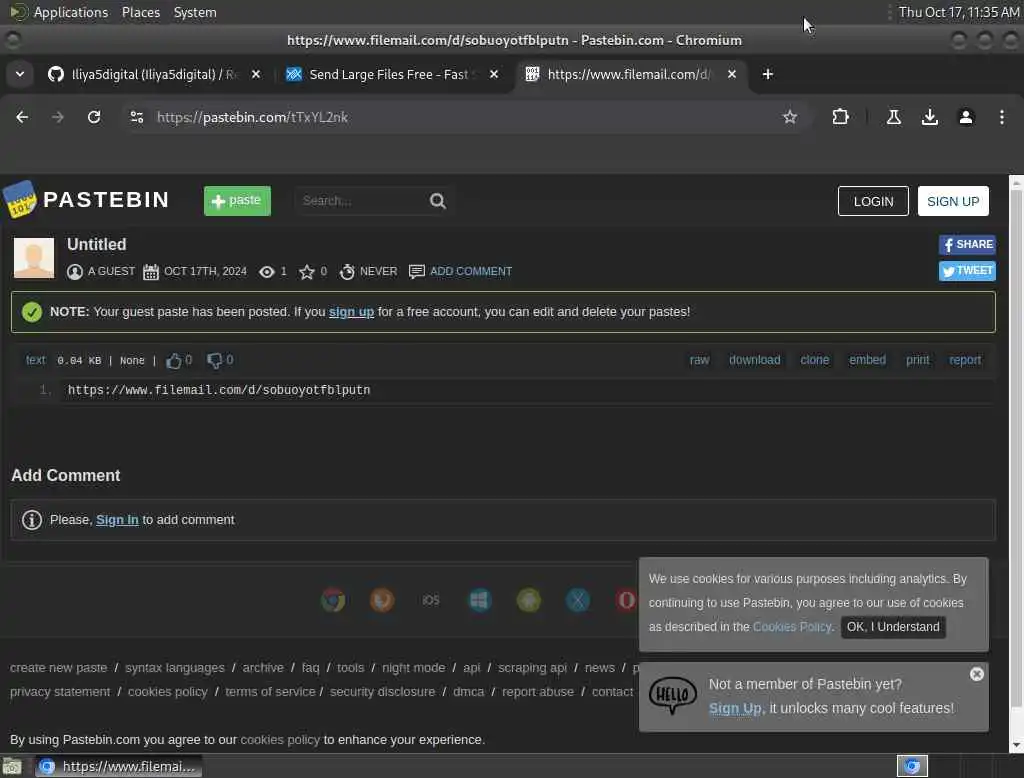The width and height of the screenshot is (1024, 778).
Task: Close the Send Large Files tab
Action: tap(494, 74)
